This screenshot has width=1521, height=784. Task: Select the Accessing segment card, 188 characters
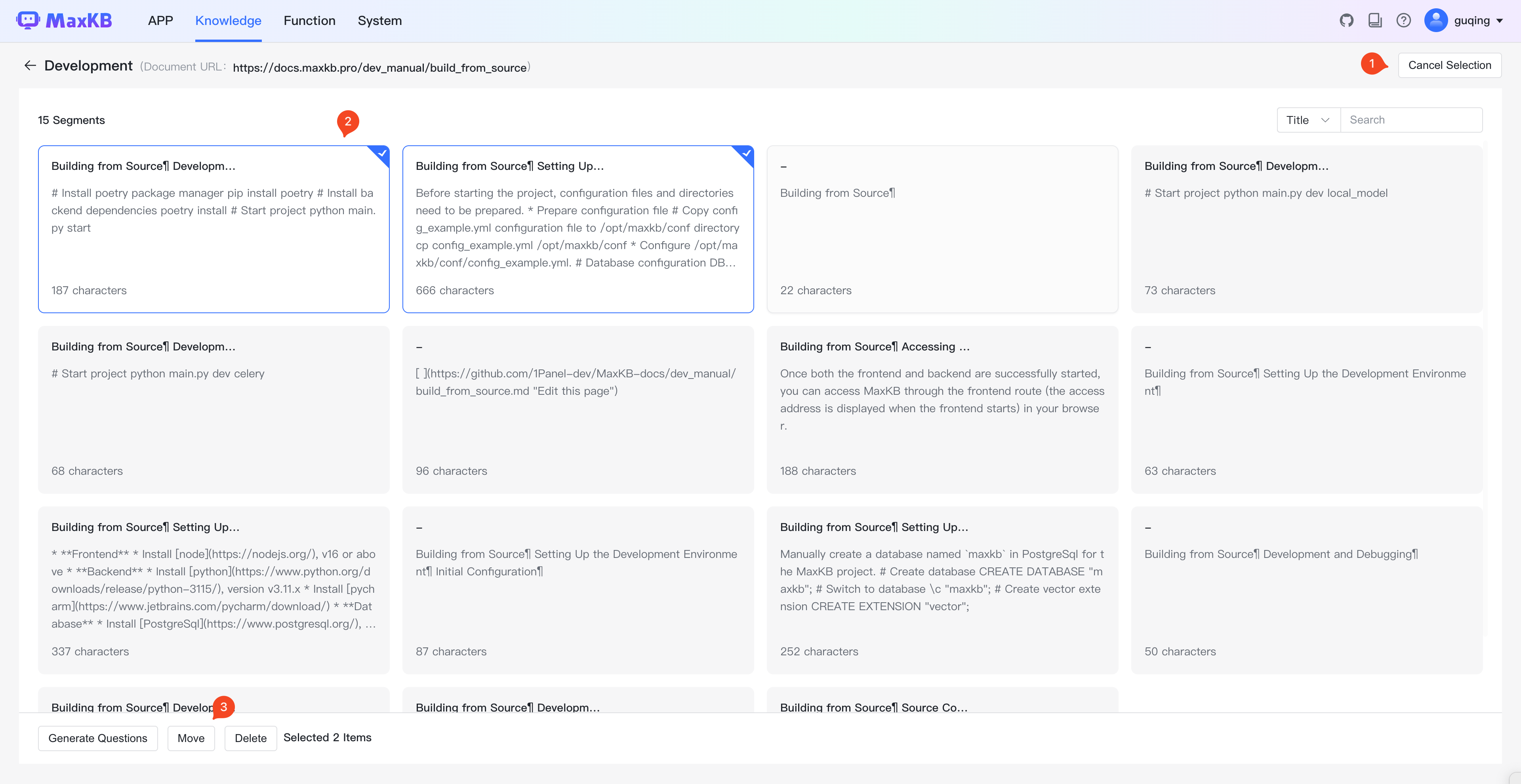click(x=942, y=410)
